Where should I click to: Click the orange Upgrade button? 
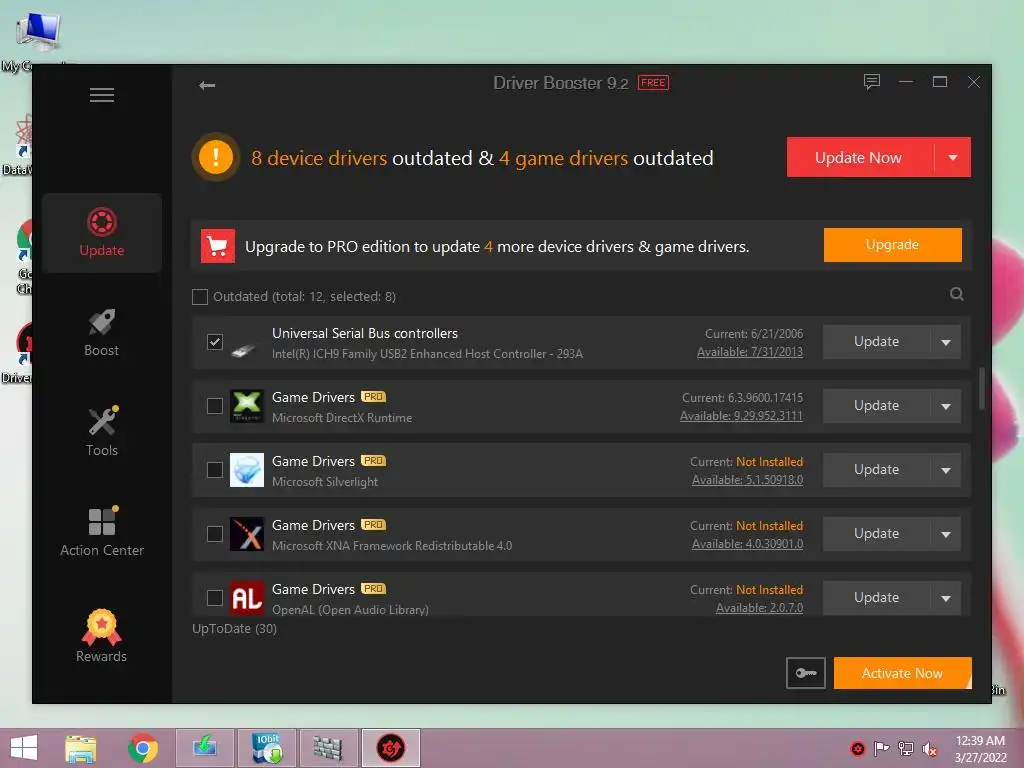pyautogui.click(x=892, y=245)
